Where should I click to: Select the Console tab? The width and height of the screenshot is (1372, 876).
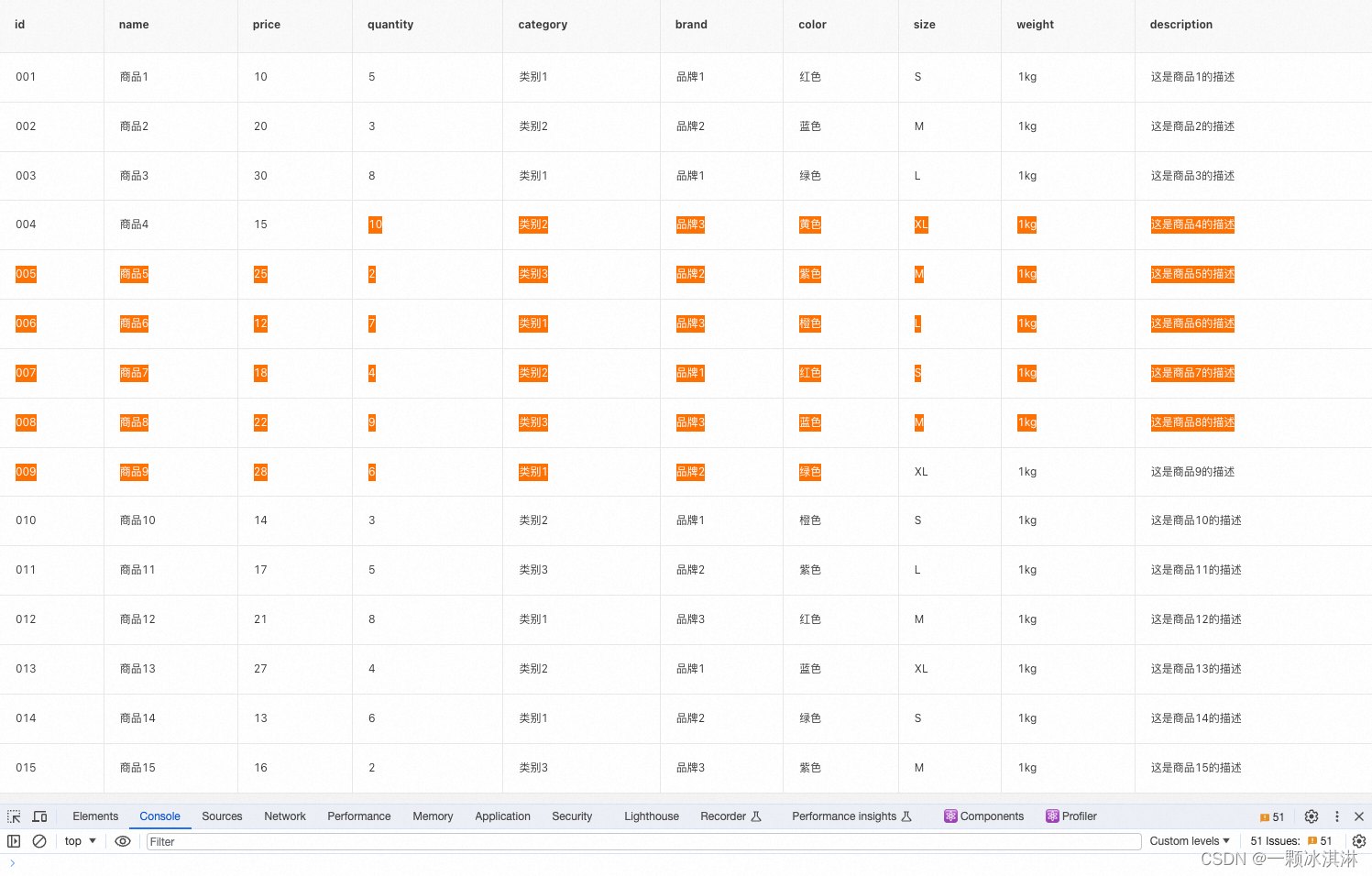pos(159,816)
